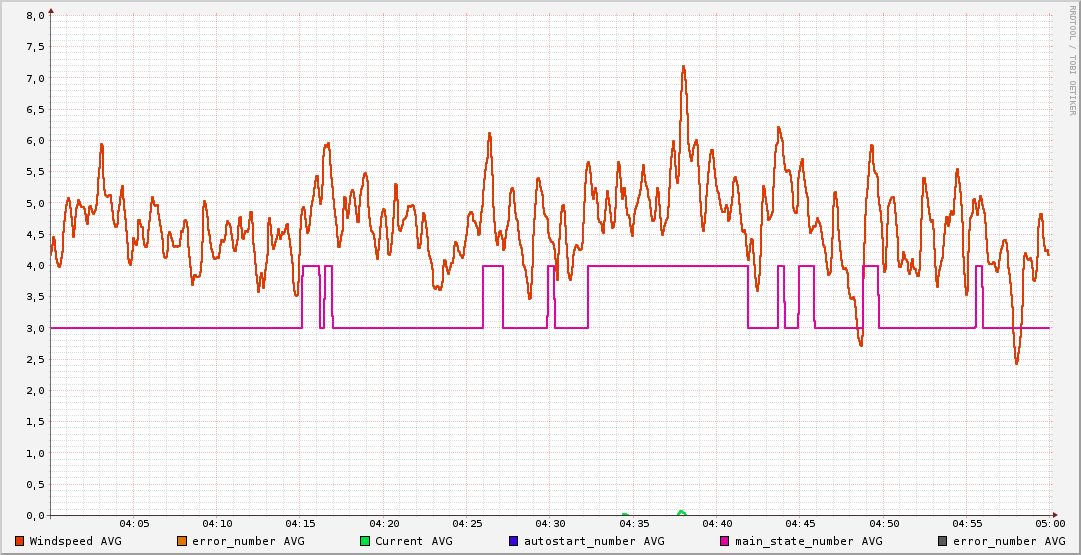Select the 04:30 time axis label

click(550, 524)
